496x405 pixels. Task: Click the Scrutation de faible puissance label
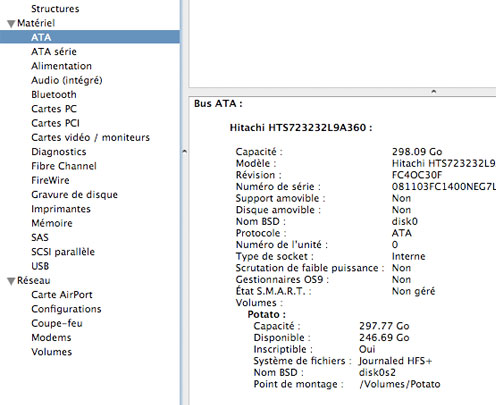pos(310,268)
